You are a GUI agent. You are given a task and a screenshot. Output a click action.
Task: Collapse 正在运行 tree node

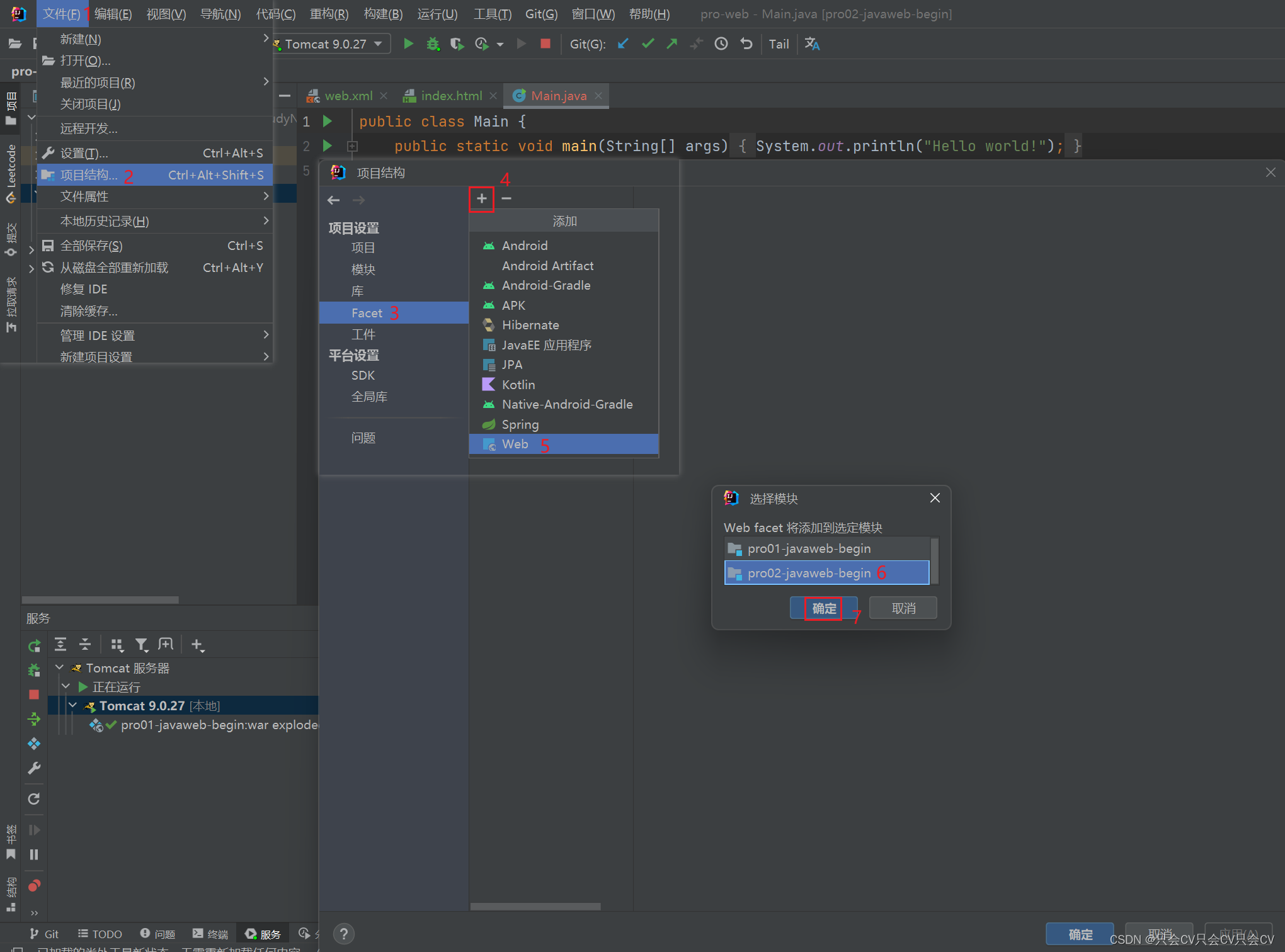pyautogui.click(x=66, y=686)
